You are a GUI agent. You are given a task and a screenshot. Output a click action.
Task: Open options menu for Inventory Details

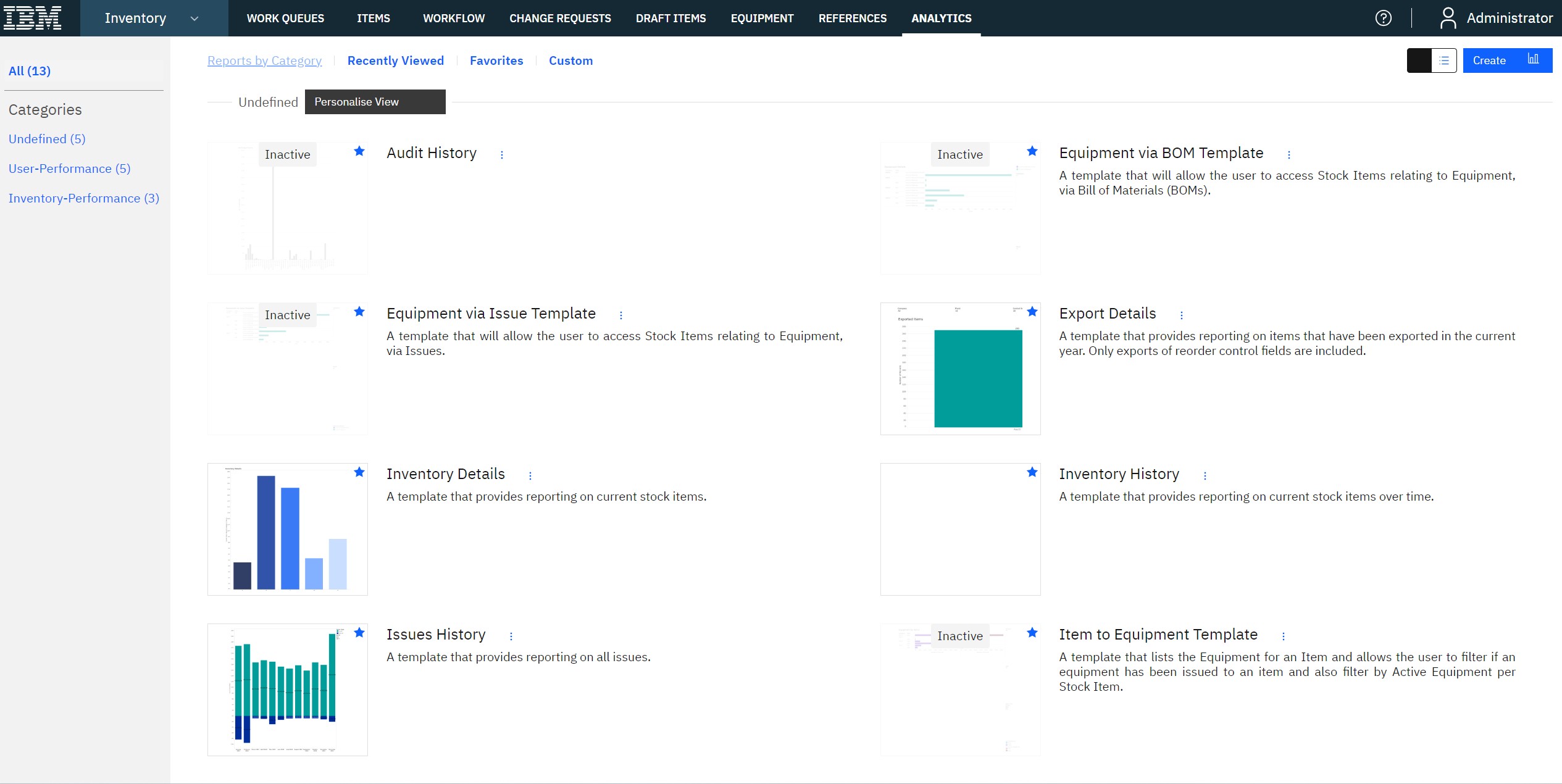pos(530,476)
